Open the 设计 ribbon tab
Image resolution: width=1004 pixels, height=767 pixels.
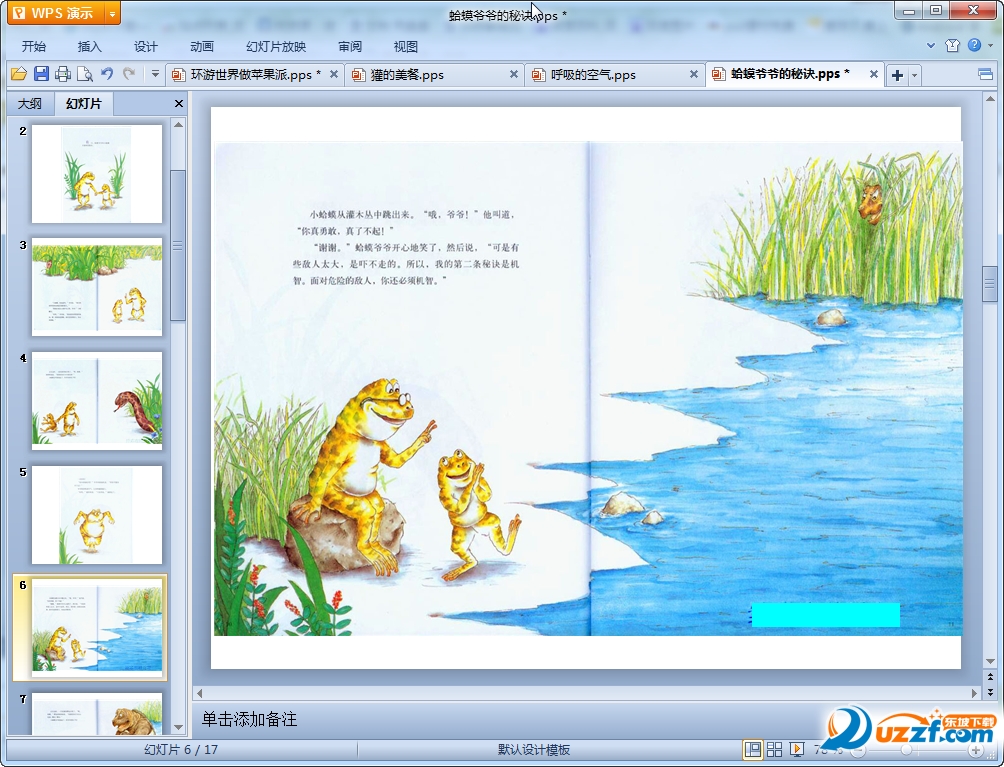coord(145,47)
